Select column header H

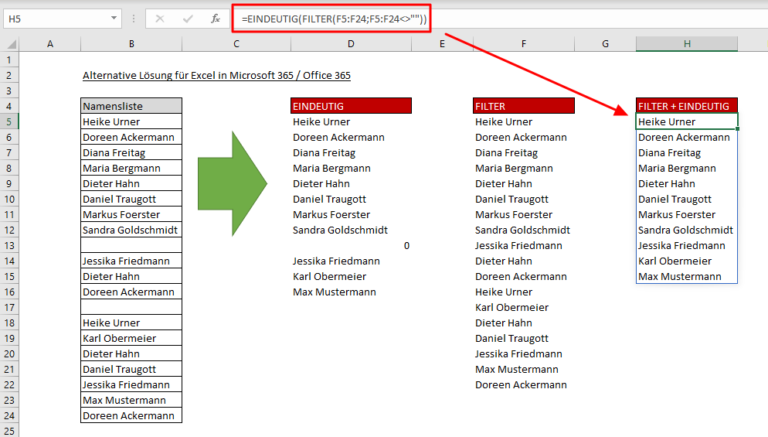pos(687,43)
